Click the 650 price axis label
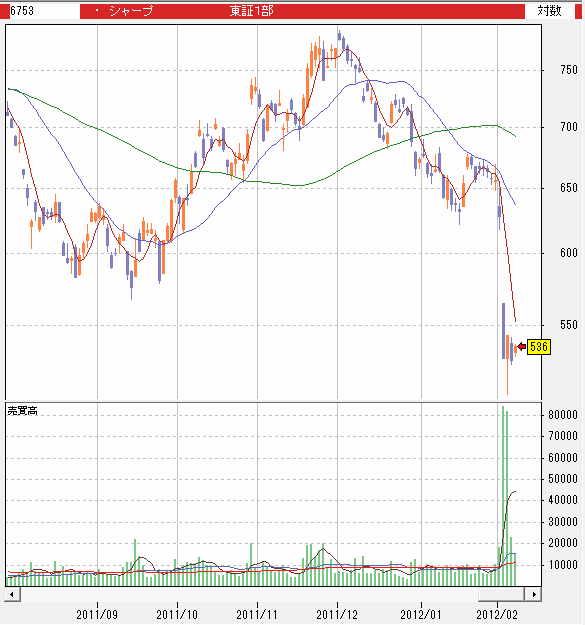The width and height of the screenshot is (585, 625). [x=569, y=188]
